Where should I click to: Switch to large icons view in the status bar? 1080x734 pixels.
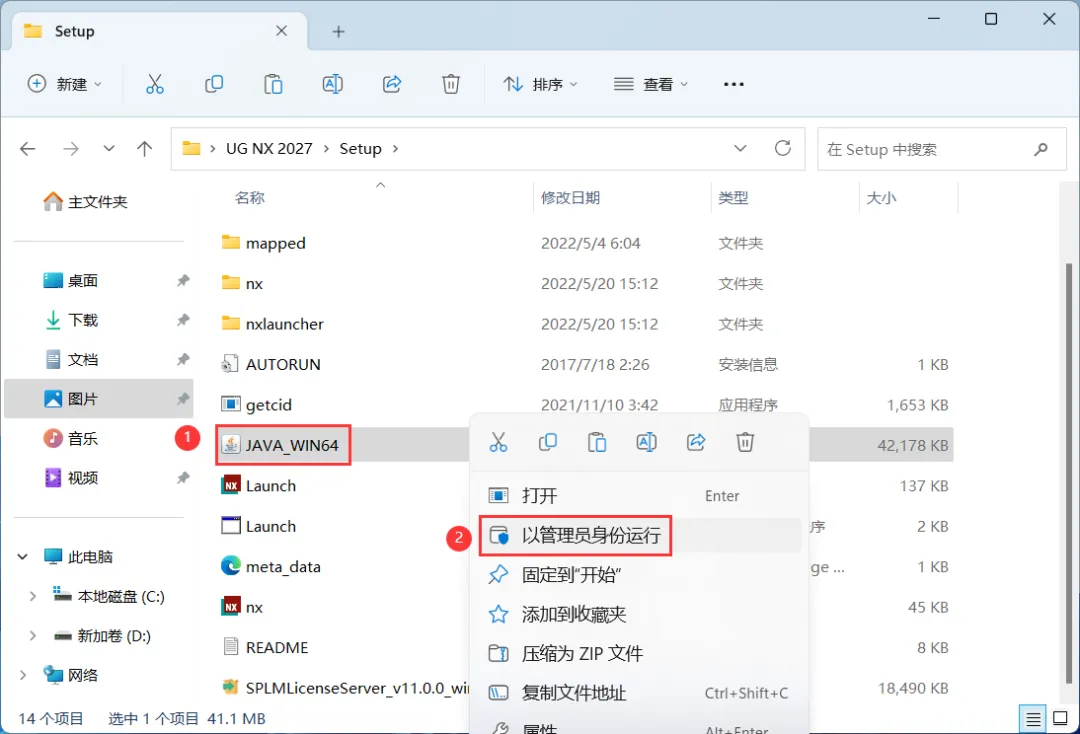pos(1061,719)
